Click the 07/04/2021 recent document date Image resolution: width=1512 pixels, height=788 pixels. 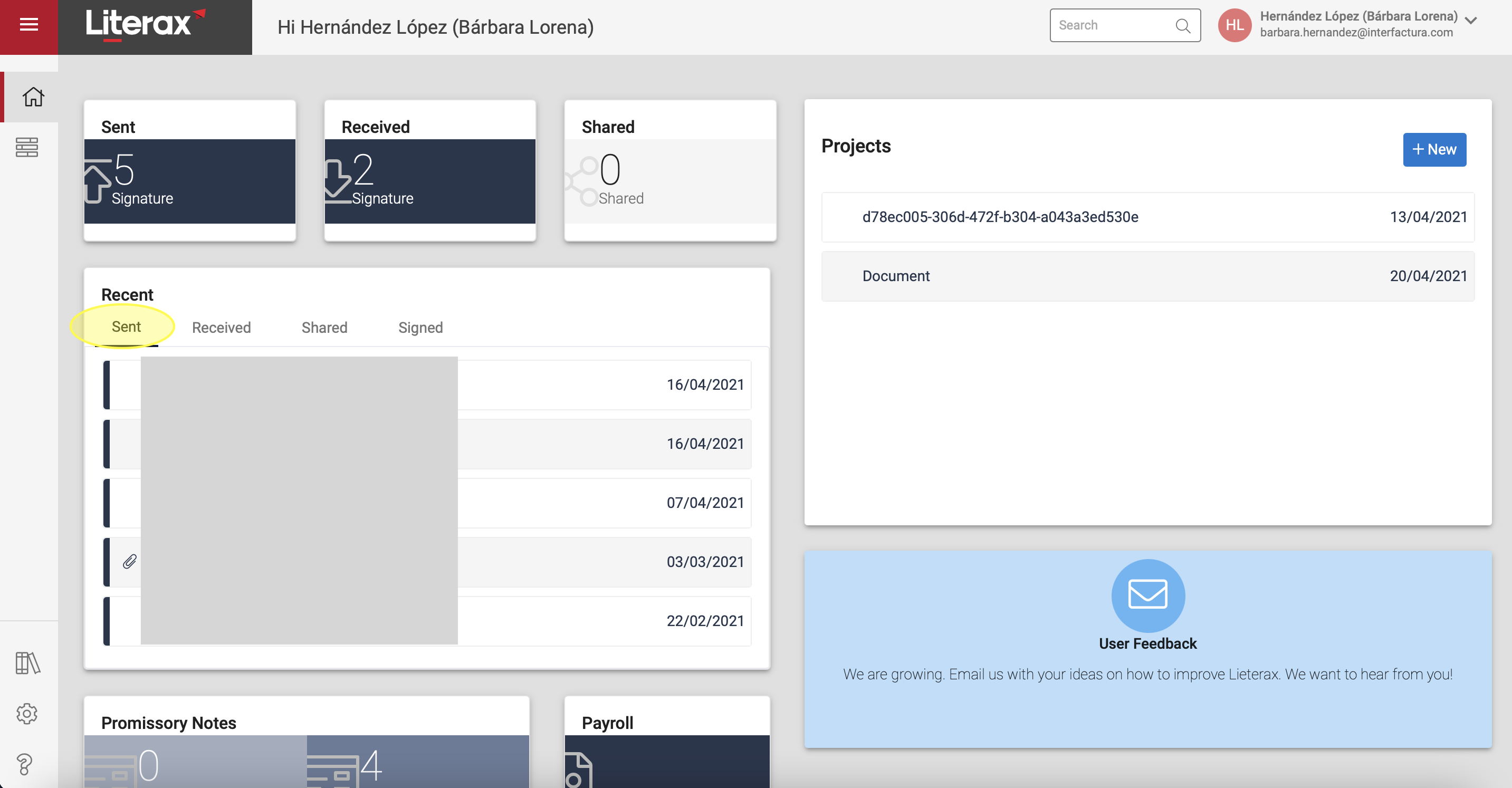point(705,503)
